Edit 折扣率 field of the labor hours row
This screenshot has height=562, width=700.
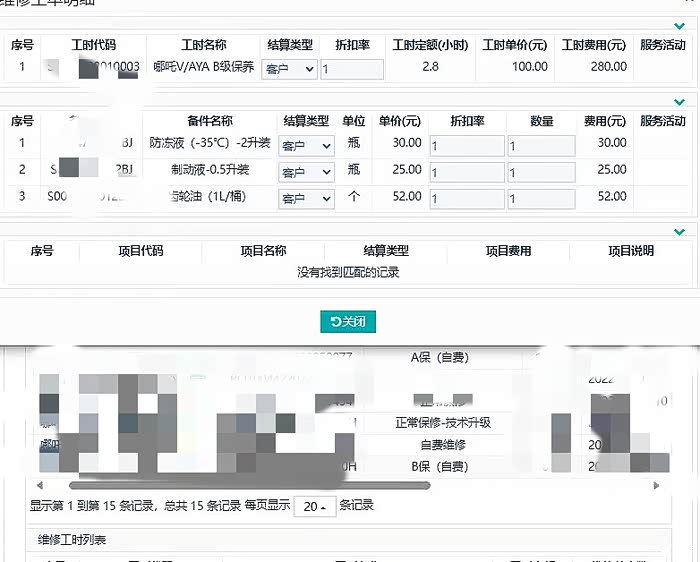[x=352, y=69]
